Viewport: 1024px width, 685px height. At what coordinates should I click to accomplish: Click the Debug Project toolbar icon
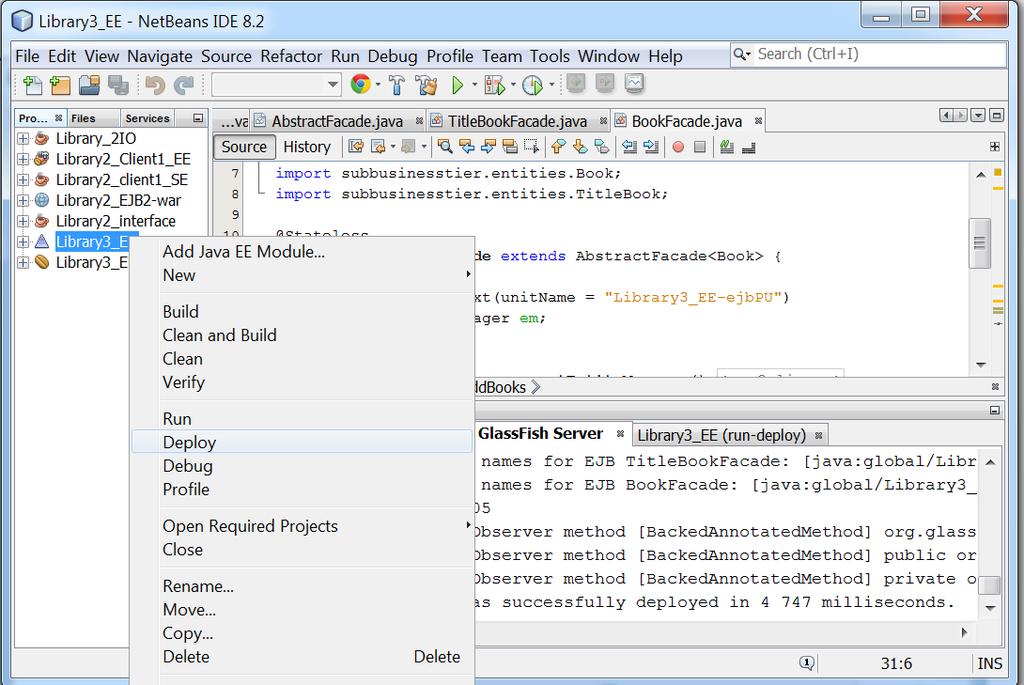point(494,85)
